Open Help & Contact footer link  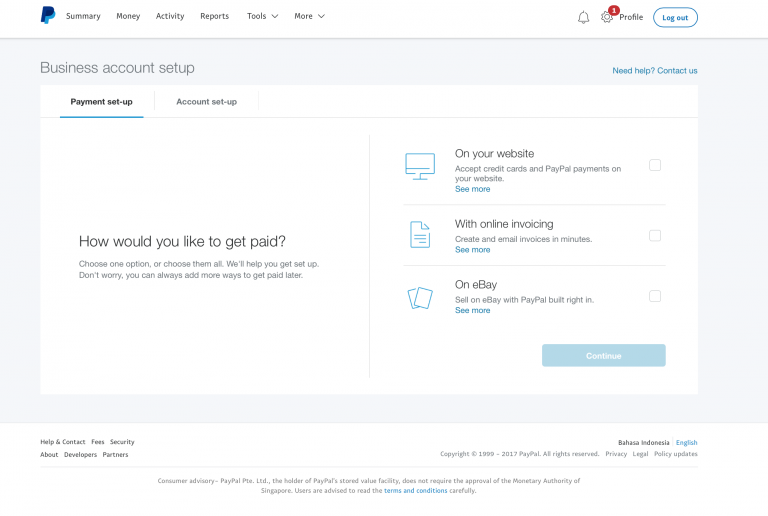click(x=63, y=442)
